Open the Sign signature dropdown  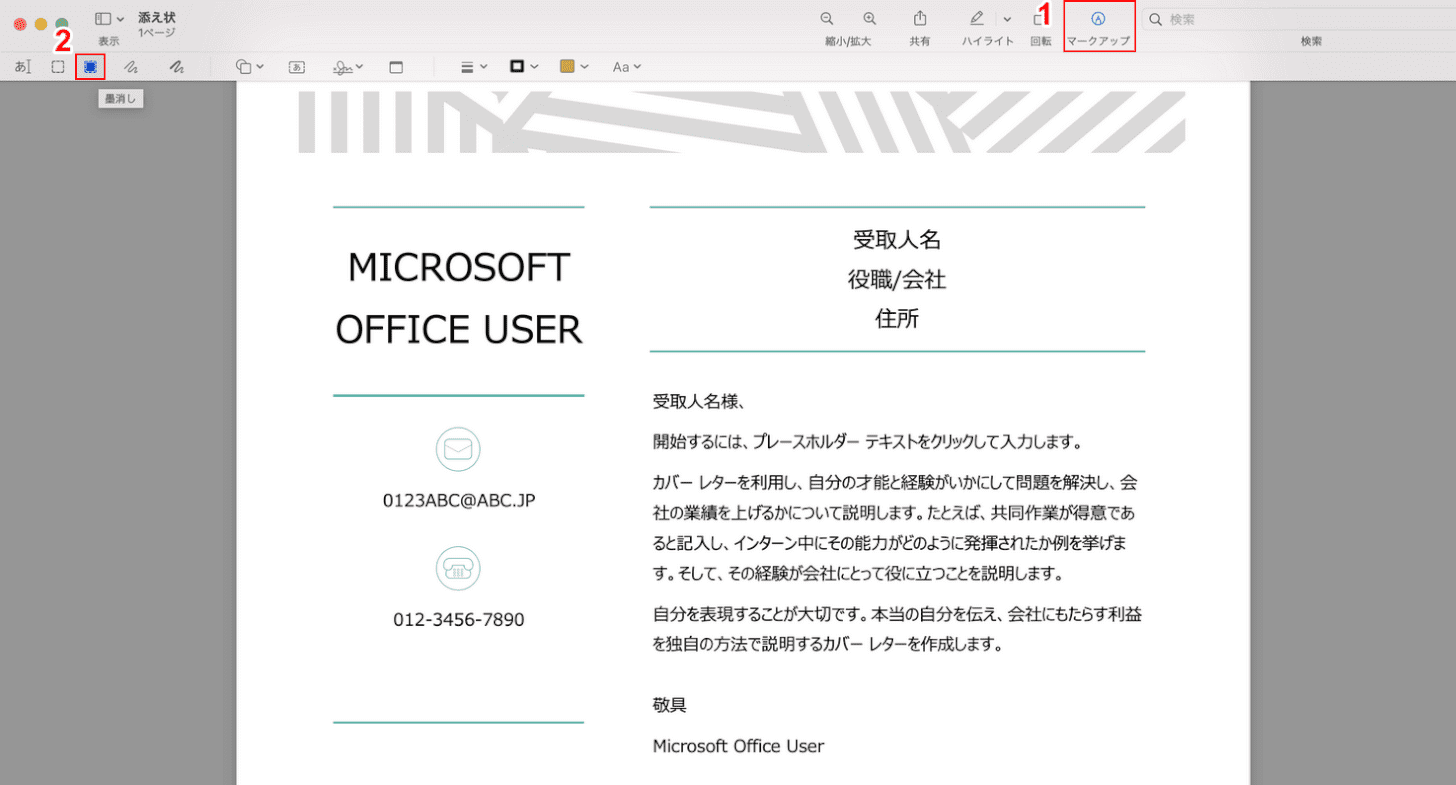pyautogui.click(x=348, y=67)
